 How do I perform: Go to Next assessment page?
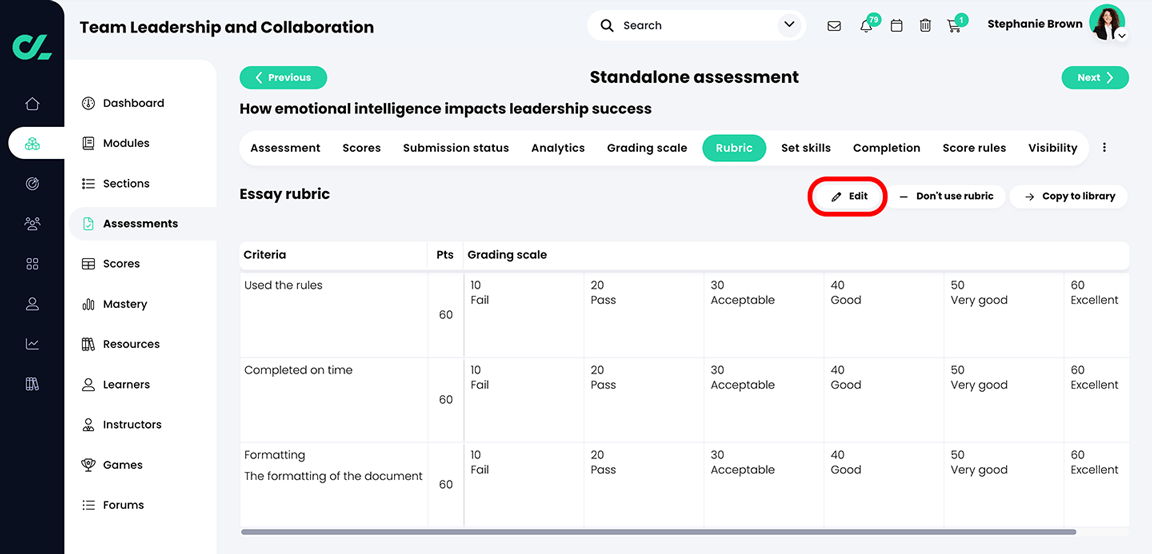tap(1095, 78)
